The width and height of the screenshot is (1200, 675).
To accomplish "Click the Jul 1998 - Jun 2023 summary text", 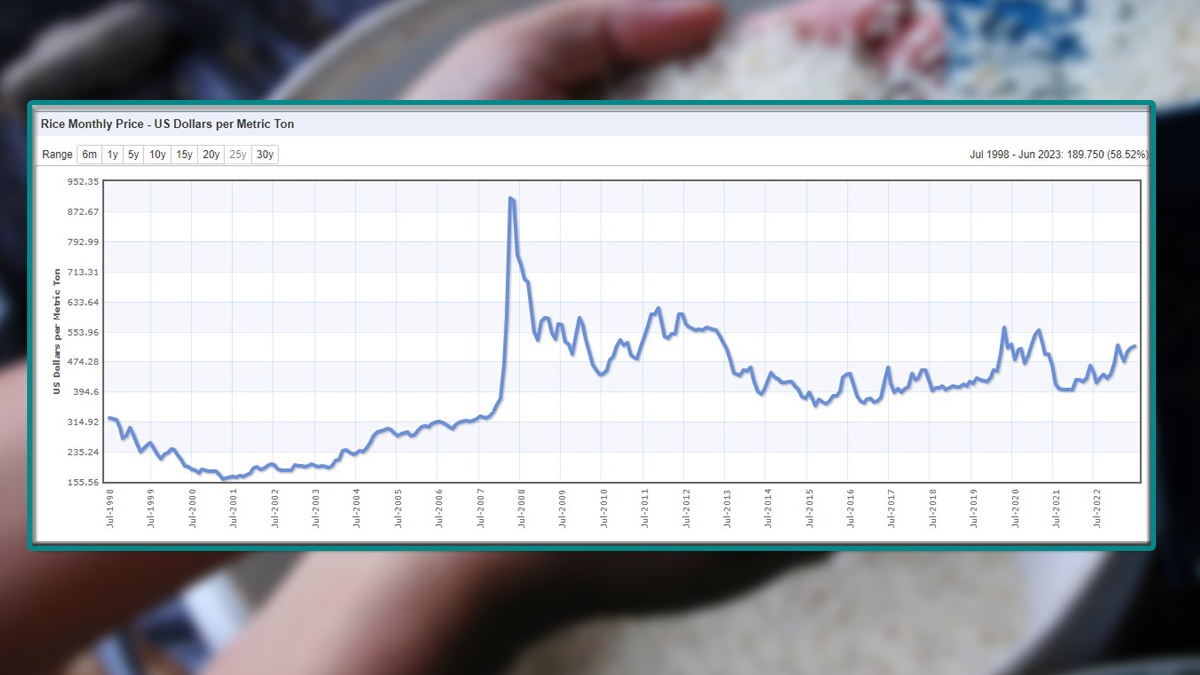I will tap(1059, 155).
